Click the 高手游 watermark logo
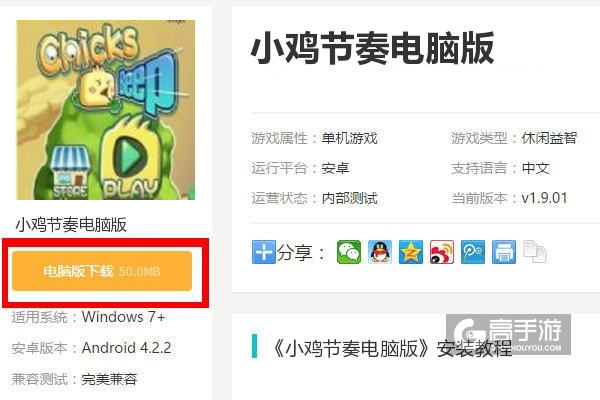The image size is (600, 400). [x=508, y=334]
